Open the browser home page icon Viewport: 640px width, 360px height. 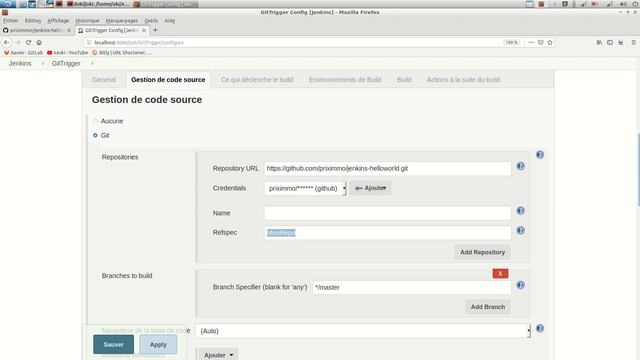(39, 42)
